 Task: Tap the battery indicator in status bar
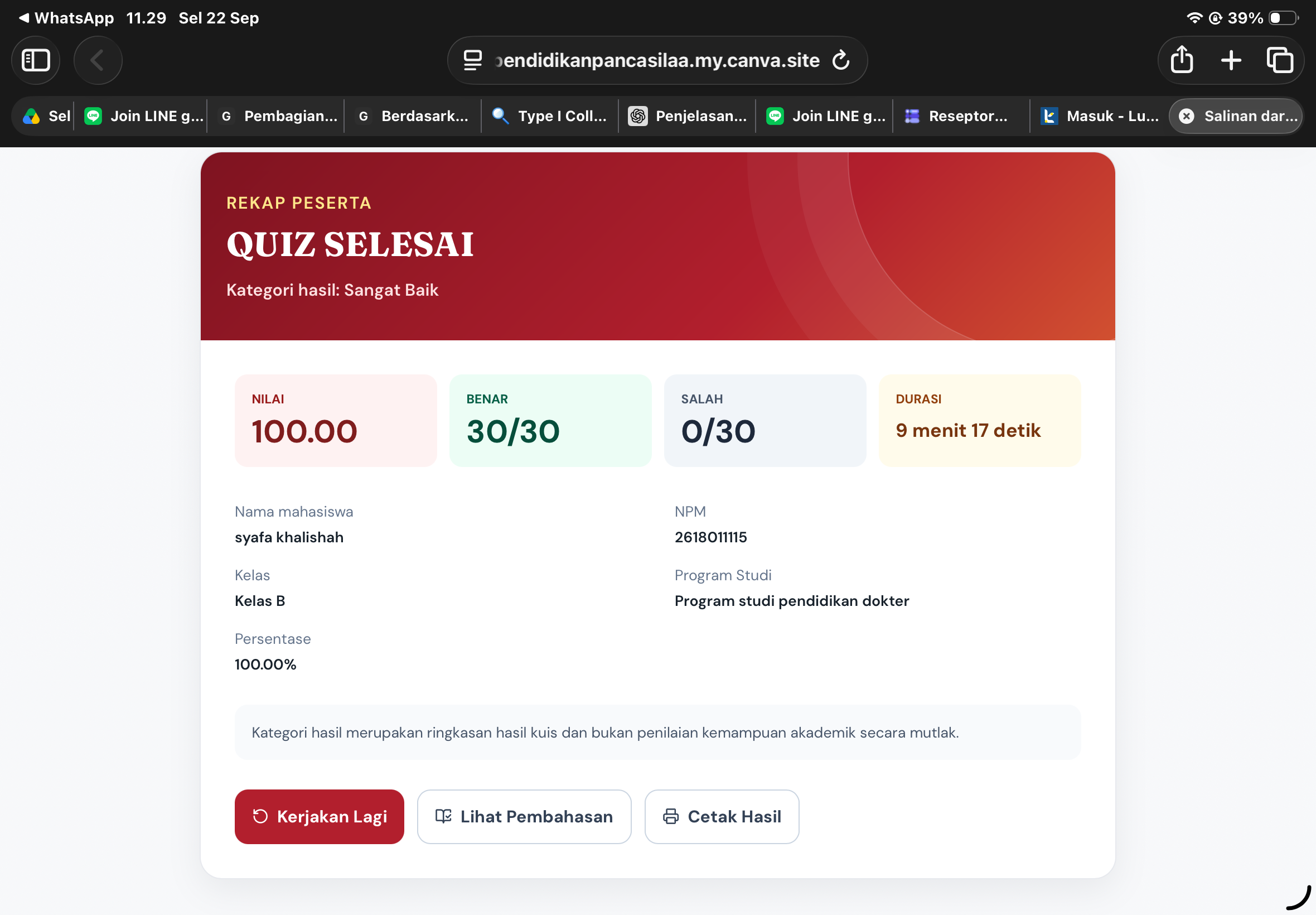pos(1284,18)
